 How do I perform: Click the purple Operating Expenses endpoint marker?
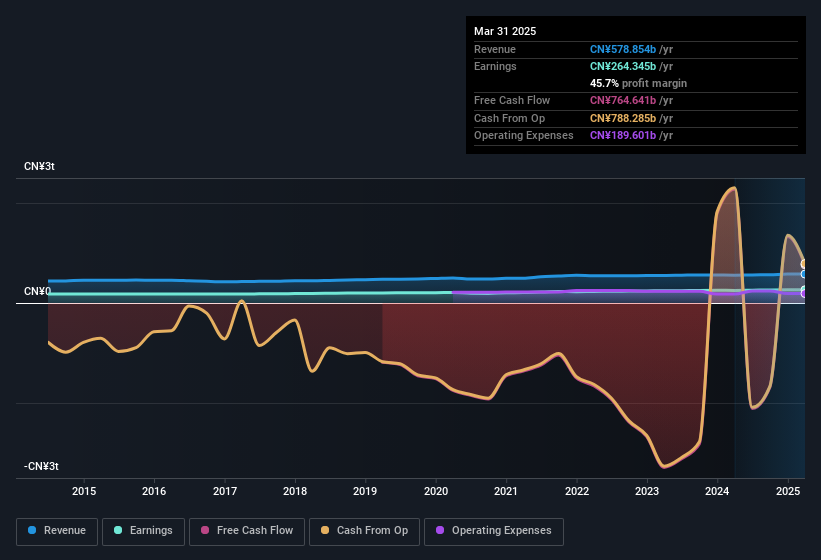[x=804, y=294]
